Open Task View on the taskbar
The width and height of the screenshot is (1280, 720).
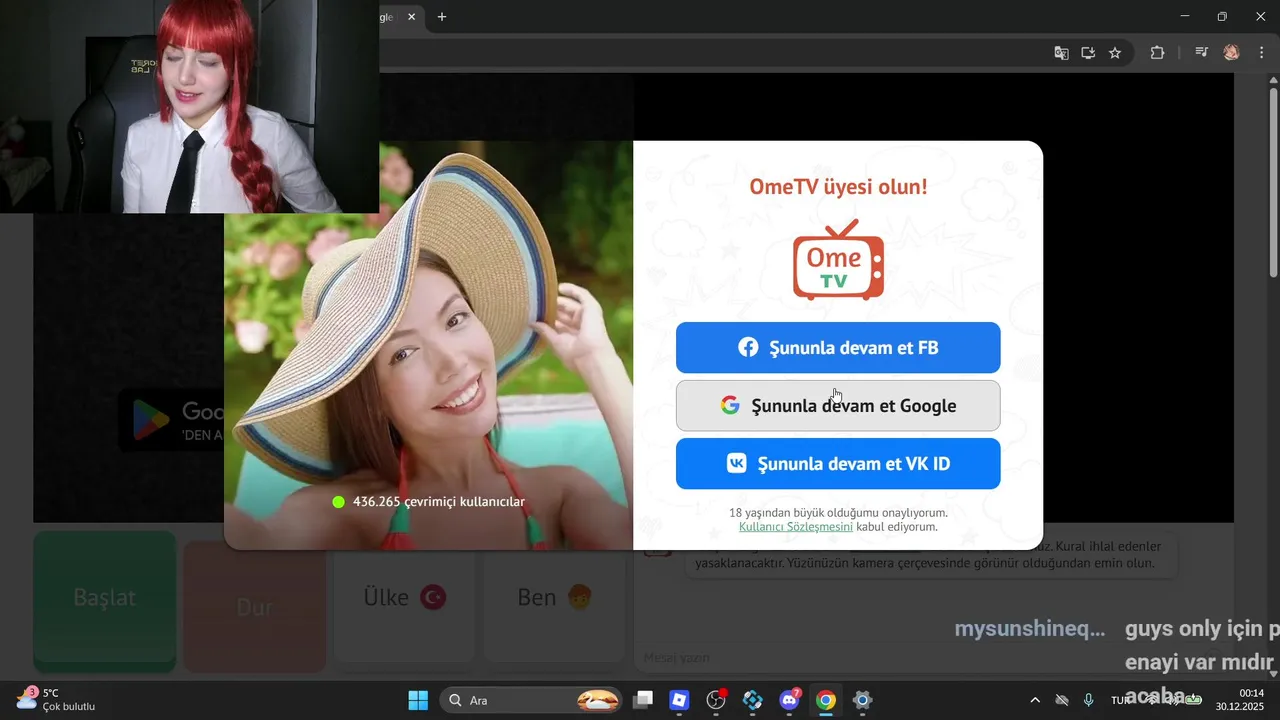(x=643, y=700)
